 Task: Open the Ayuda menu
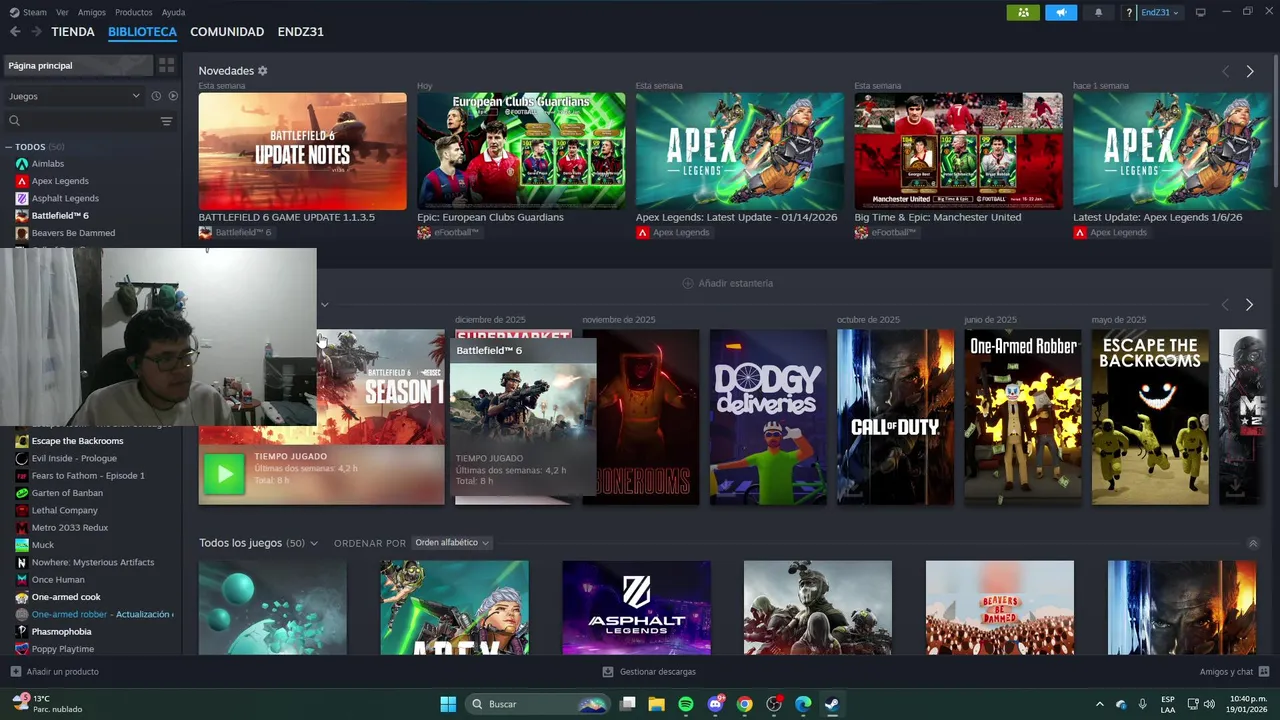(x=173, y=12)
